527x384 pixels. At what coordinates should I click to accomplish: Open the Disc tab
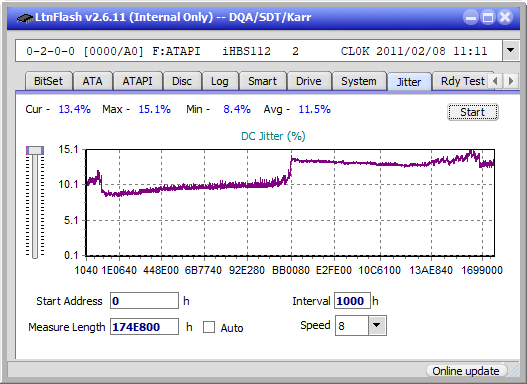coord(182,81)
